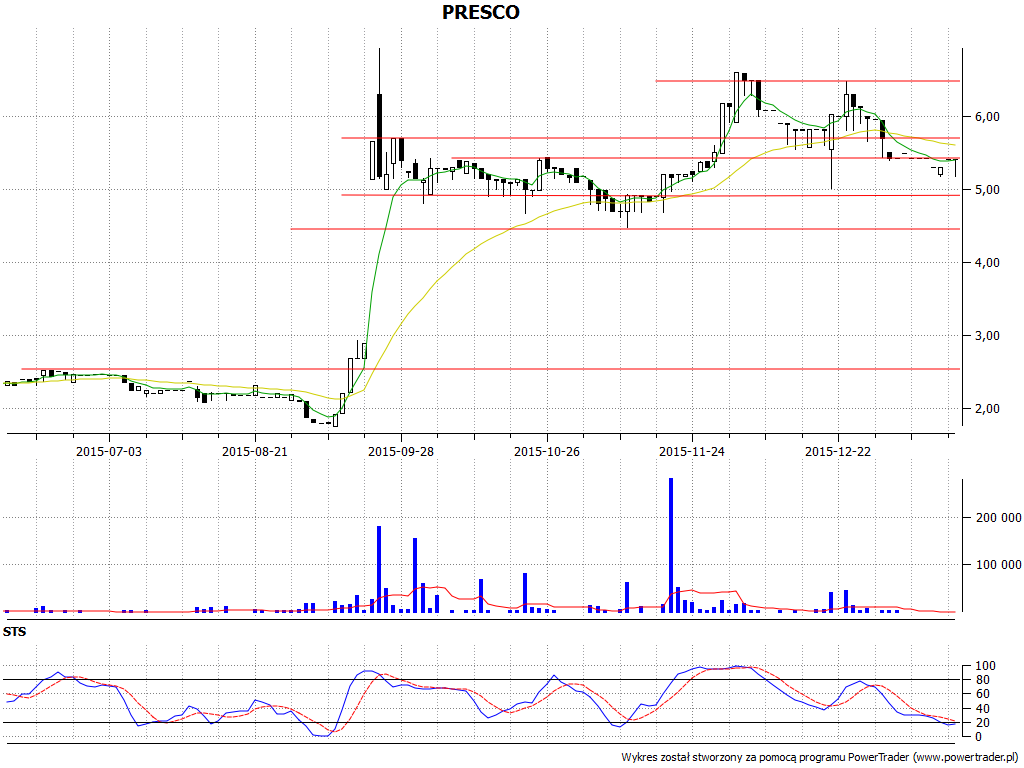Click the tallest volume bar in late November
The width and height of the screenshot is (1024, 768).
click(x=671, y=545)
